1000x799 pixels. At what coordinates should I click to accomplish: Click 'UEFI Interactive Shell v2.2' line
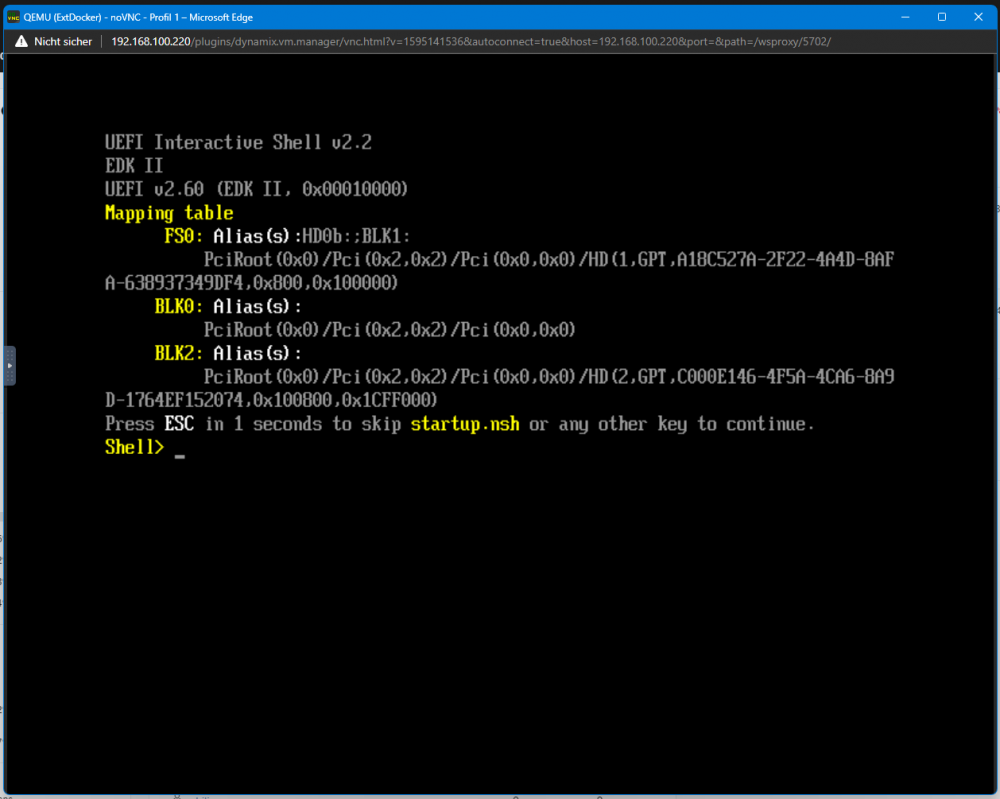click(x=239, y=142)
